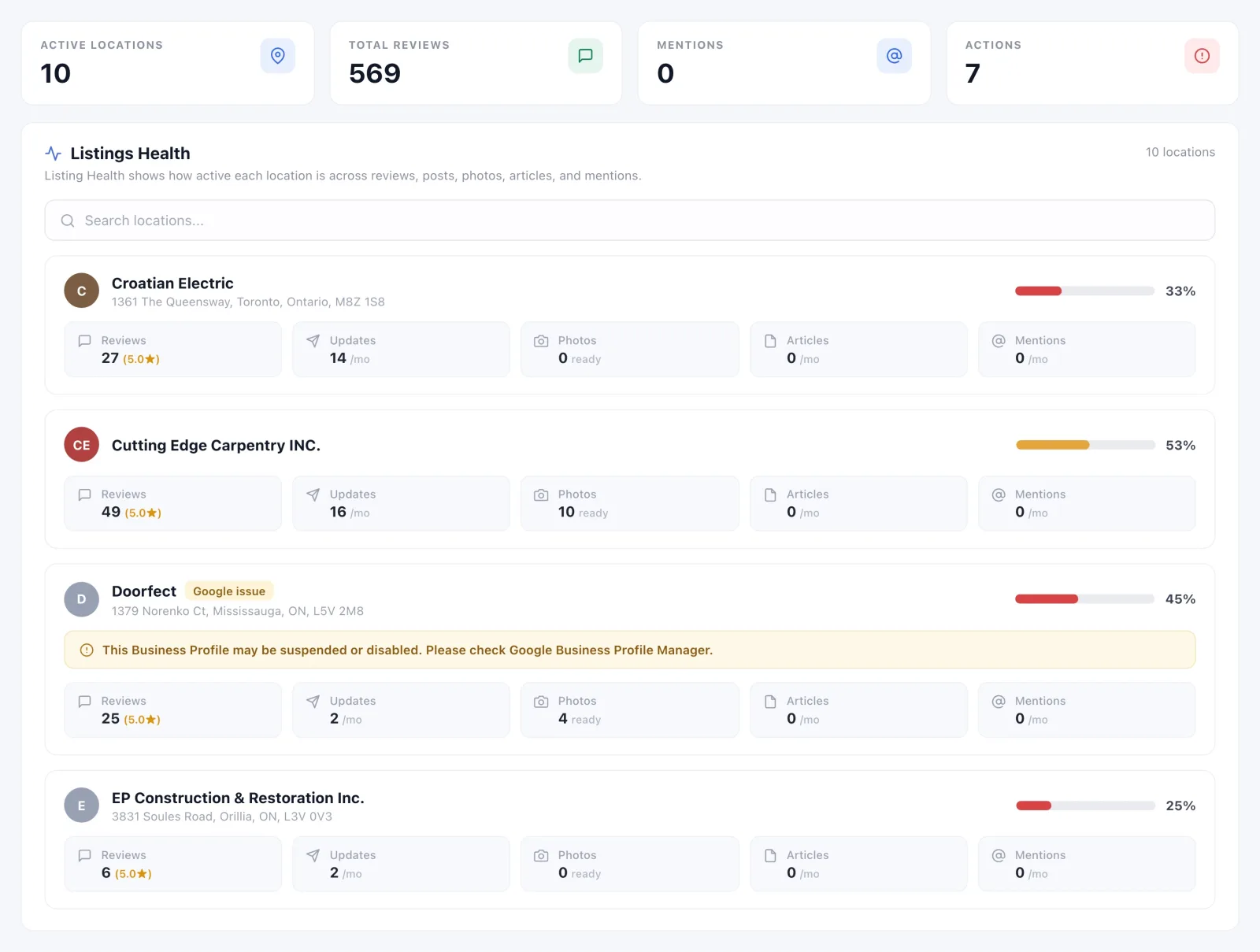
Task: Click EP Construction Mentions 0 /mo tile
Action: (x=1087, y=864)
